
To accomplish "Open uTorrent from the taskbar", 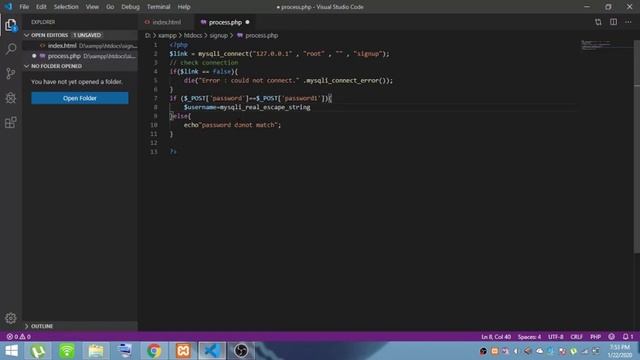I will pyautogui.click(x=38, y=351).
